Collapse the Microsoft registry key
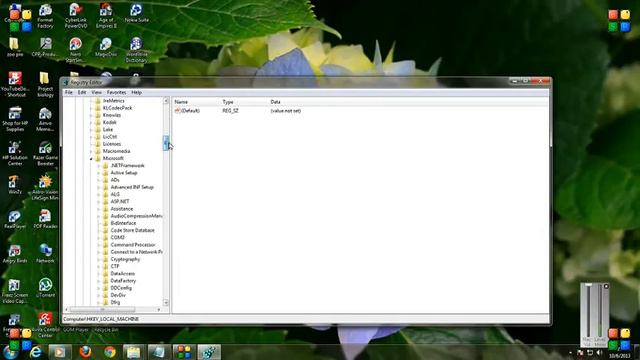The width and height of the screenshot is (640, 360). click(91, 158)
